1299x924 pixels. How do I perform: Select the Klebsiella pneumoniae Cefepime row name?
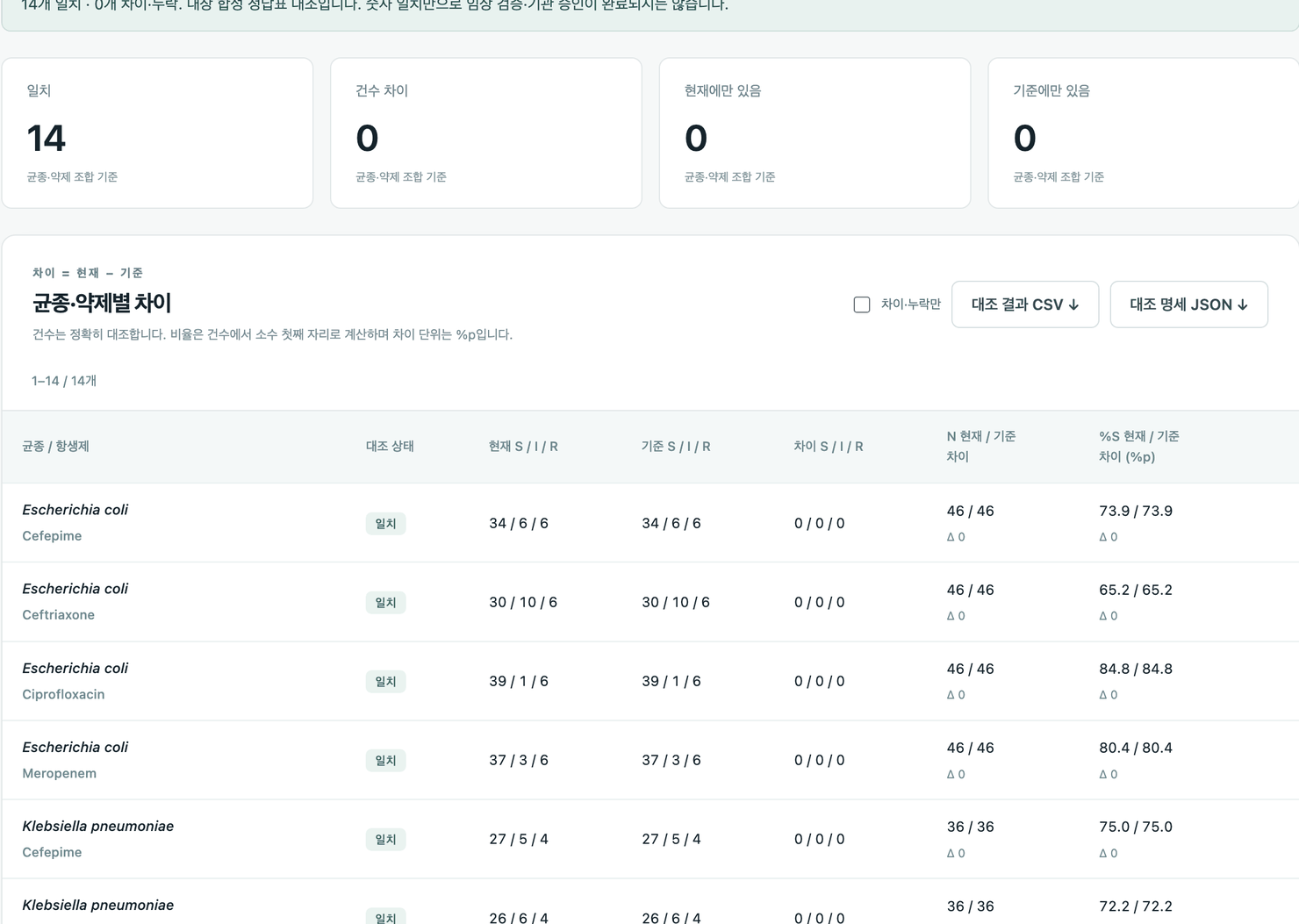click(98, 838)
